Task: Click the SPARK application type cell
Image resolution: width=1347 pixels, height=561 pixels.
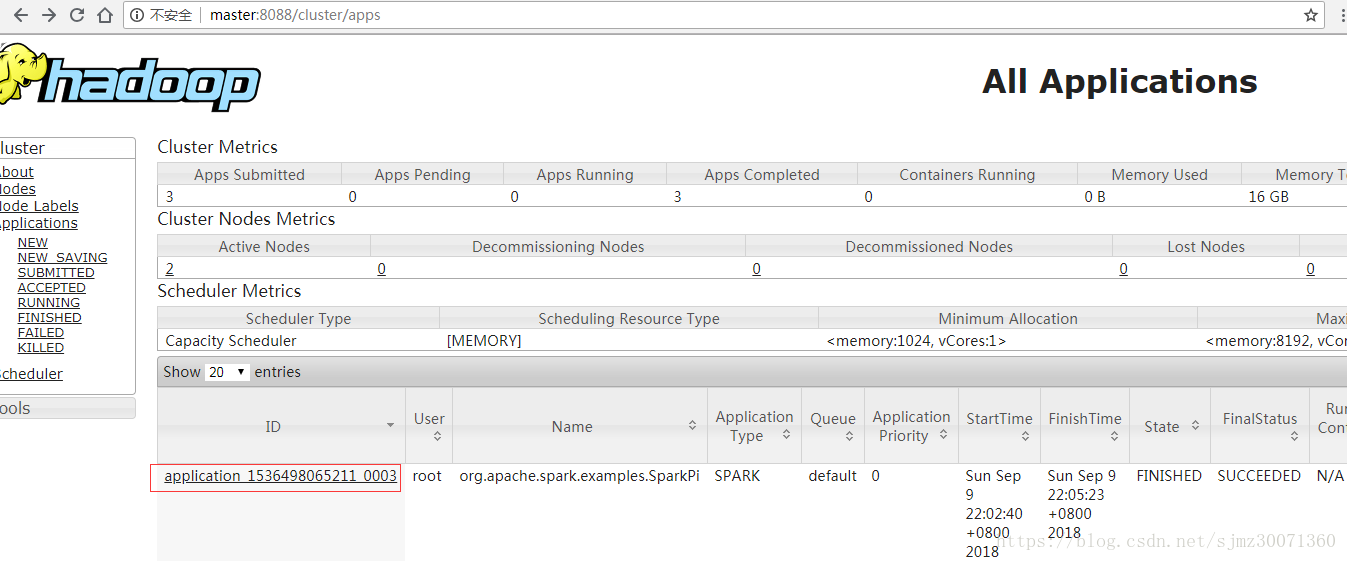Action: click(737, 476)
